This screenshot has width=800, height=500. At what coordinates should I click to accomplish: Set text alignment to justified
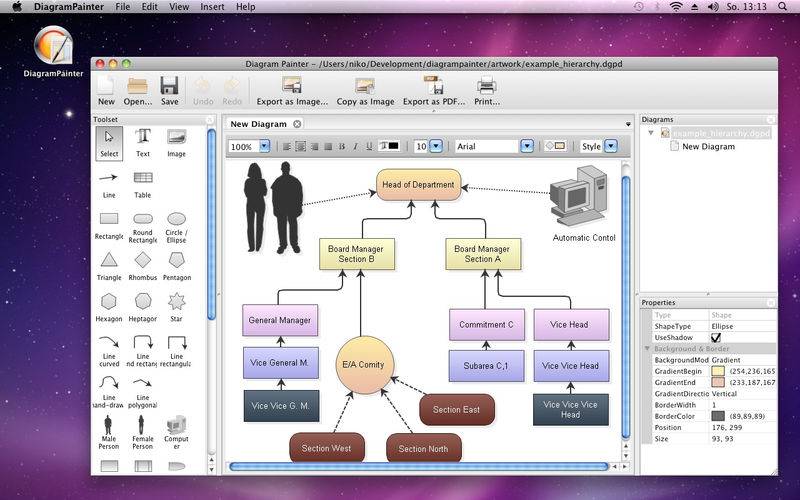tap(328, 146)
